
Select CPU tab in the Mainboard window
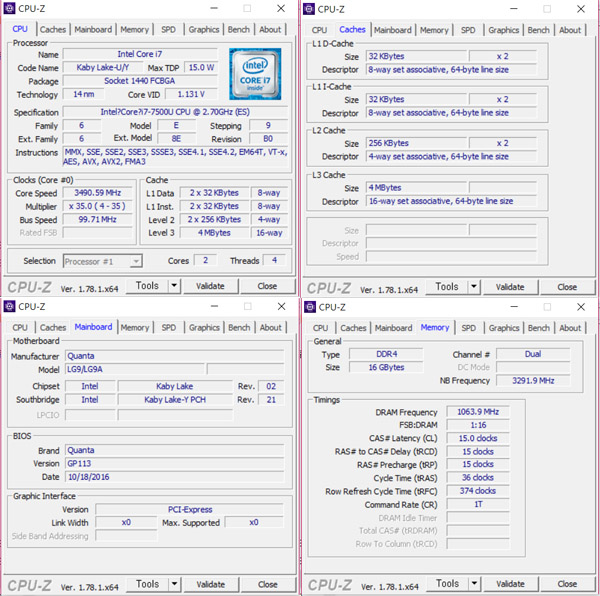coord(20,327)
